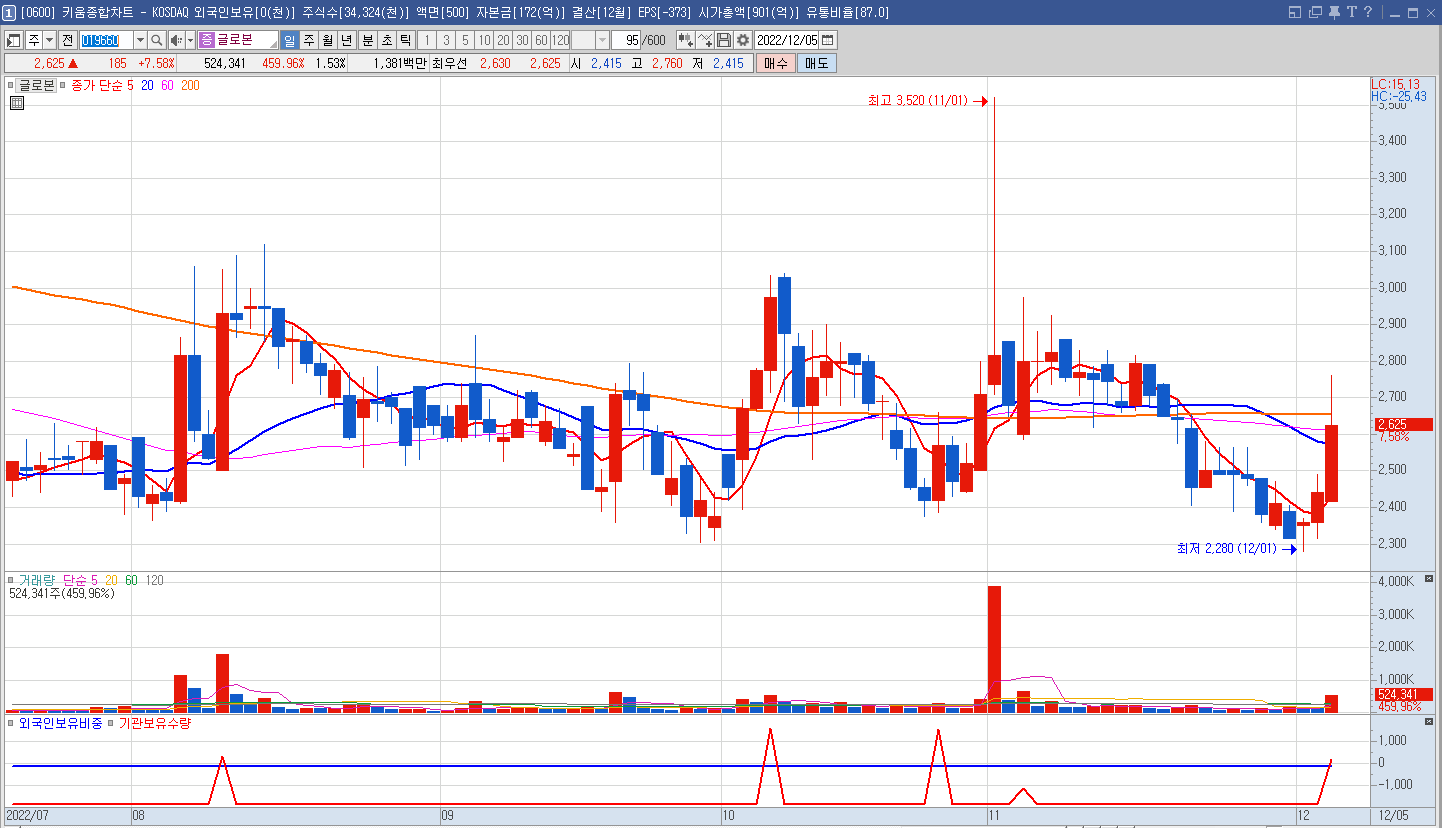Click interval button 1

(x=427, y=40)
